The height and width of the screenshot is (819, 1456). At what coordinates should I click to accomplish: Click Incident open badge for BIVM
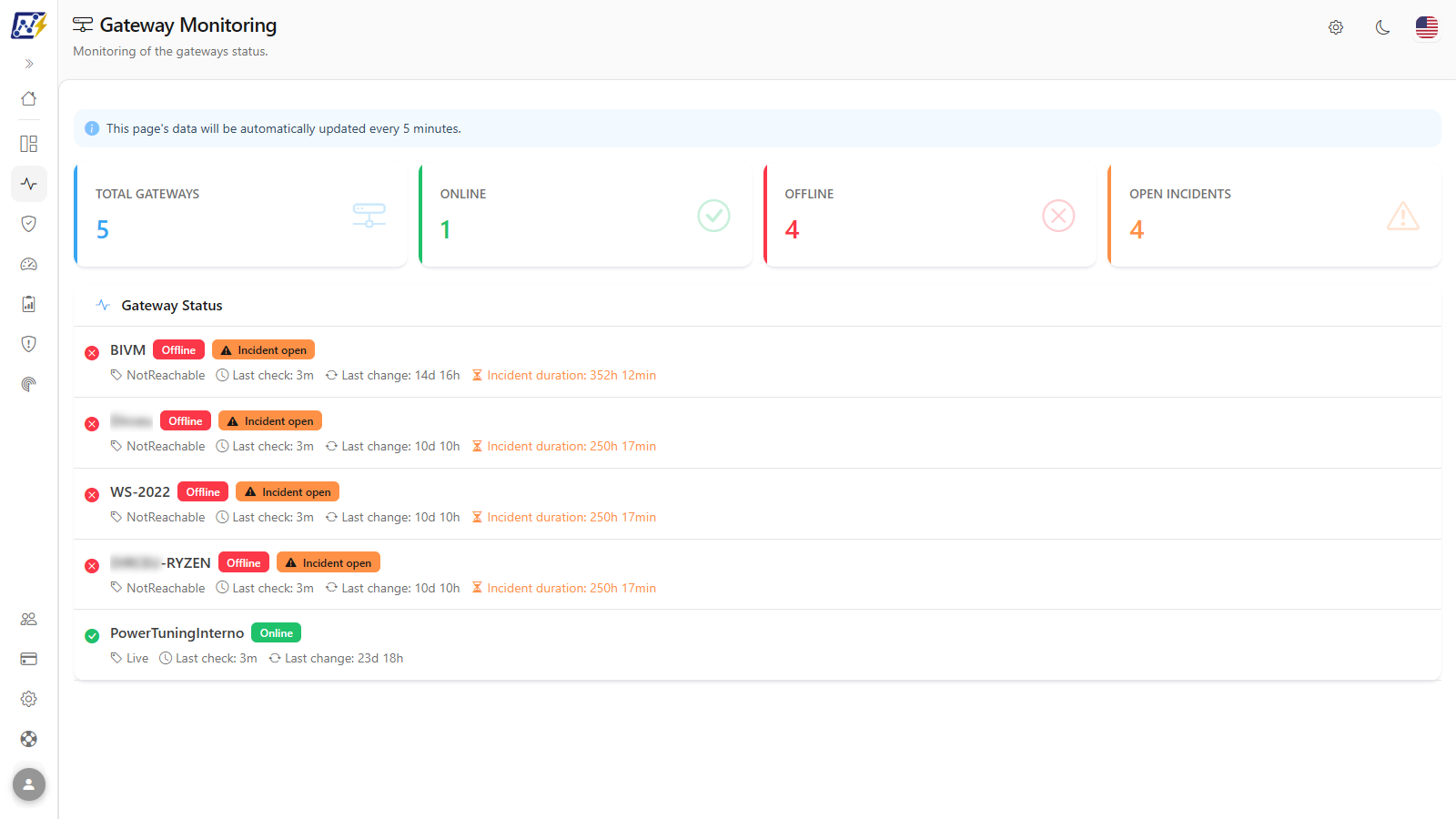(x=263, y=350)
